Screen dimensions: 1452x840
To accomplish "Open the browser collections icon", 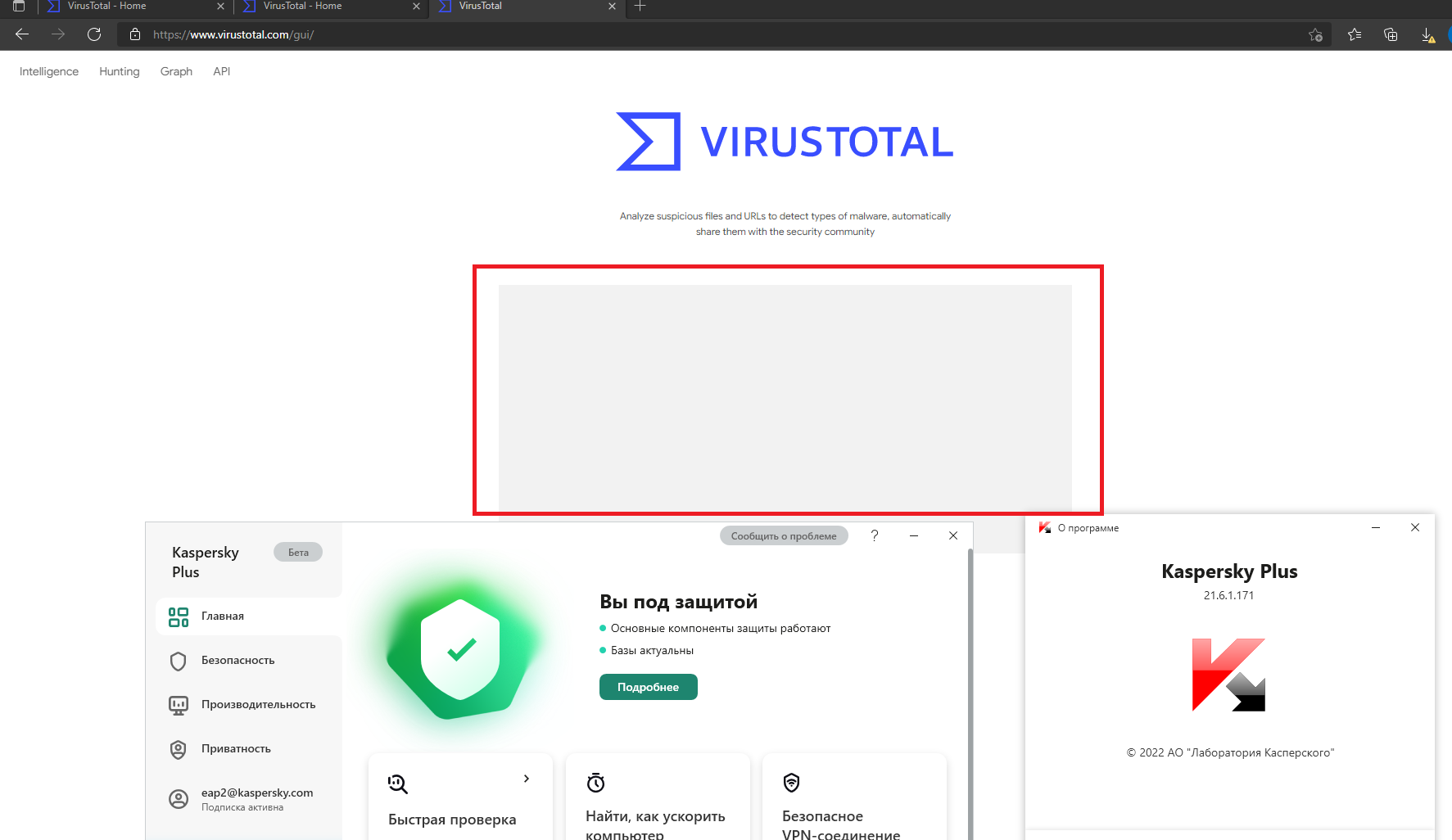I will 1391,34.
